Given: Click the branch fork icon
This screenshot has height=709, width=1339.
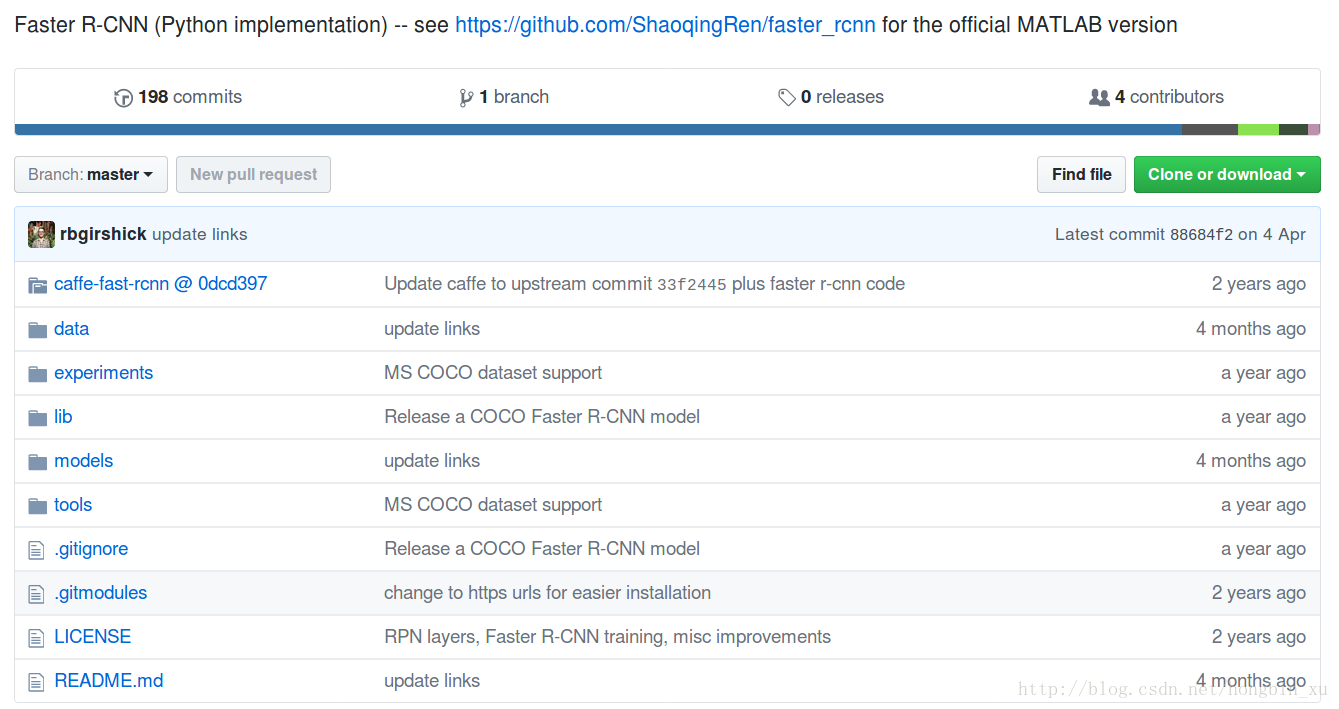Looking at the screenshot, I should click(x=466, y=98).
